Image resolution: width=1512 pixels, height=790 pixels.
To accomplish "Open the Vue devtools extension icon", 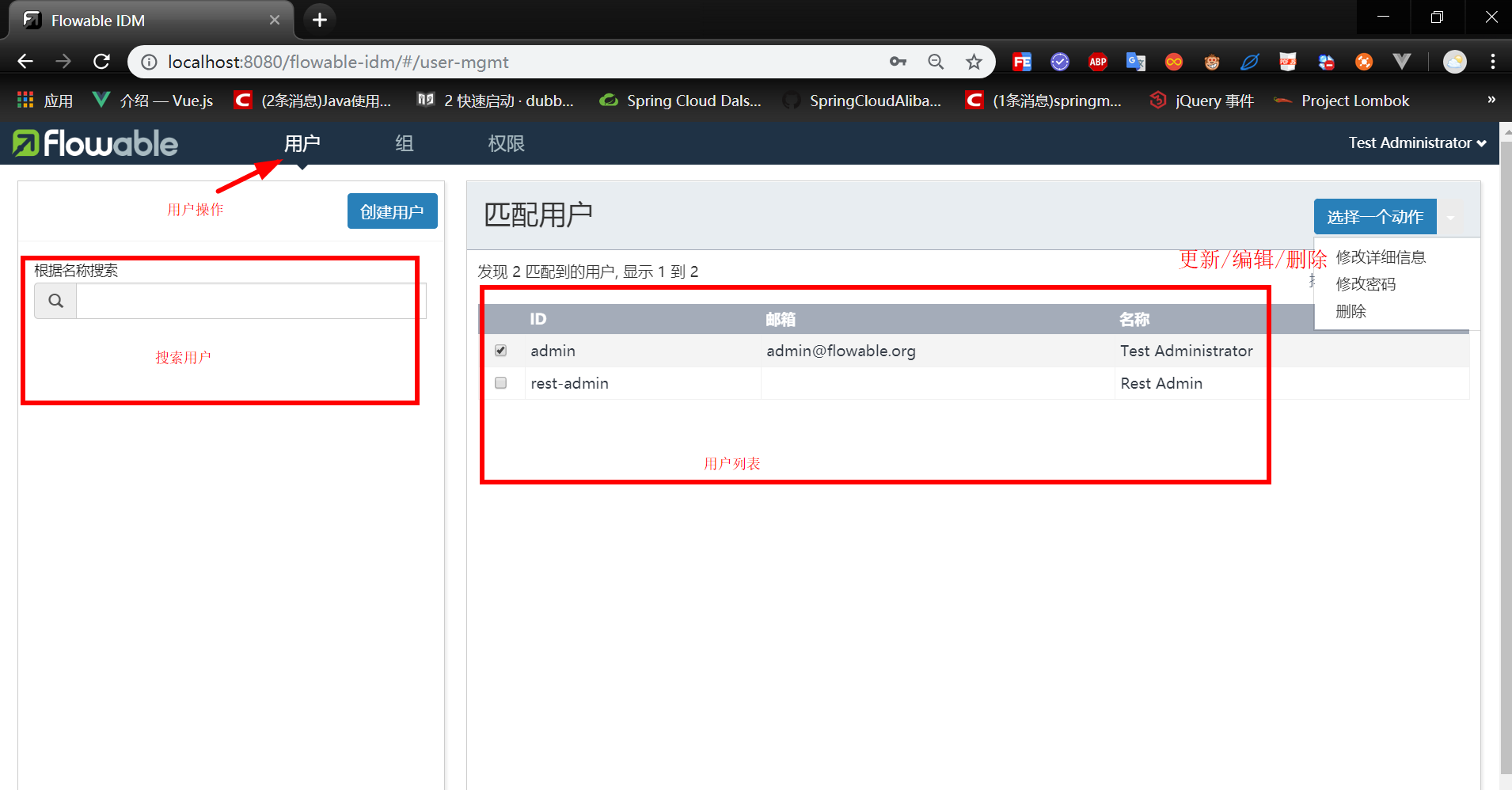I will tap(1402, 62).
